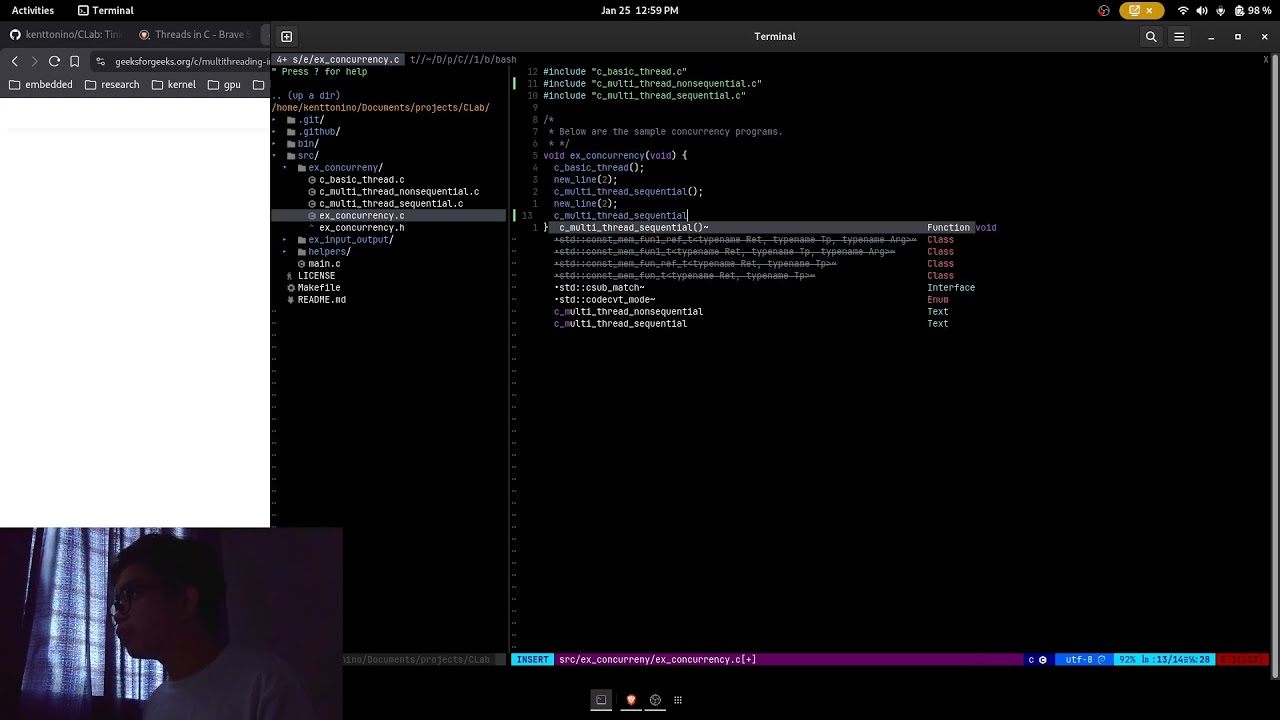The height and width of the screenshot is (720, 1280).
Task: Click INSERT mode indicator in status line
Action: pos(532,660)
